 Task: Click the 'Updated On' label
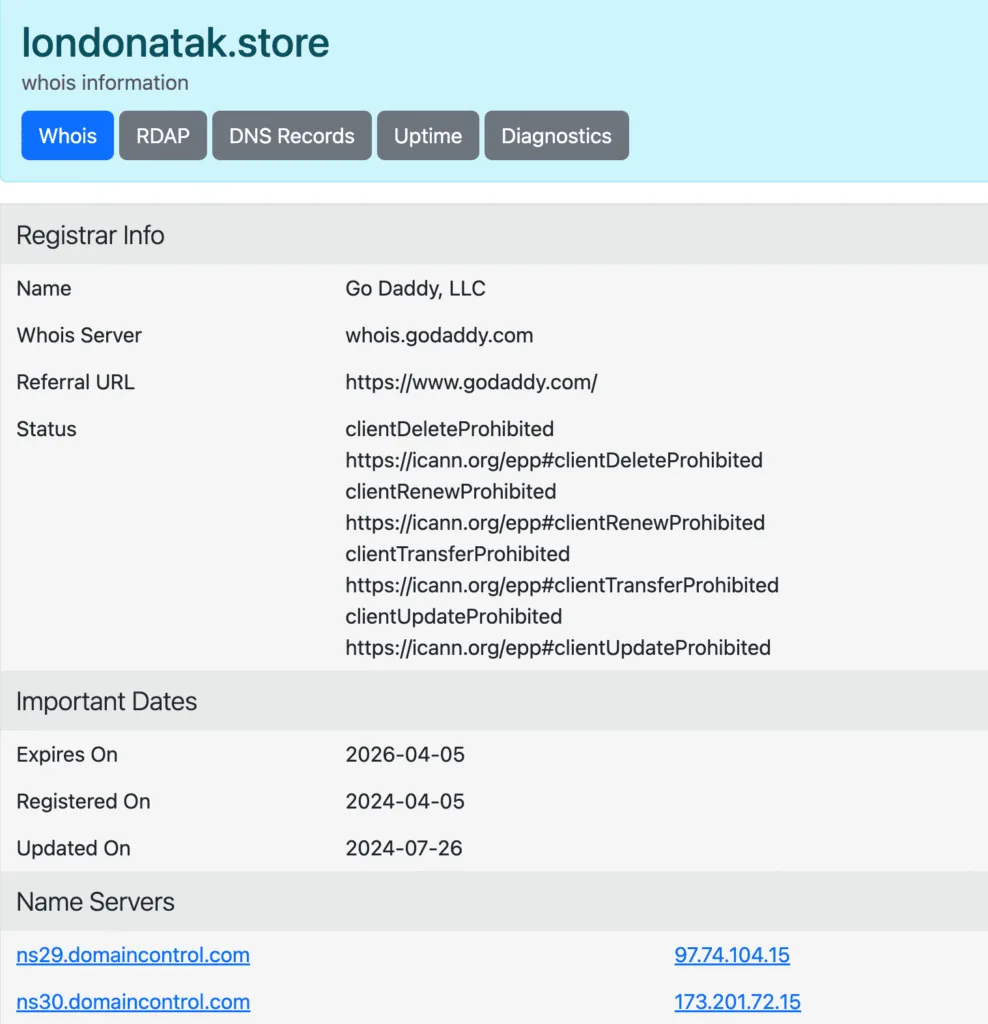[x=74, y=848]
